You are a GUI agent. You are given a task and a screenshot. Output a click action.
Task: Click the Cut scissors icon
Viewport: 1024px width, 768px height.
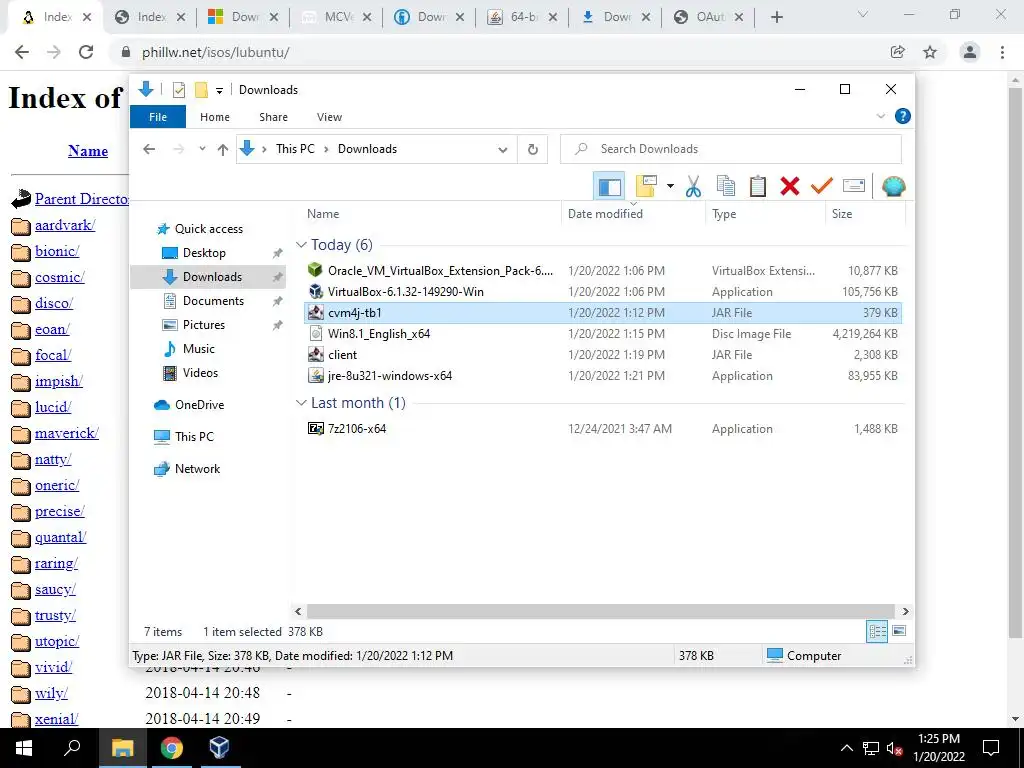693,187
